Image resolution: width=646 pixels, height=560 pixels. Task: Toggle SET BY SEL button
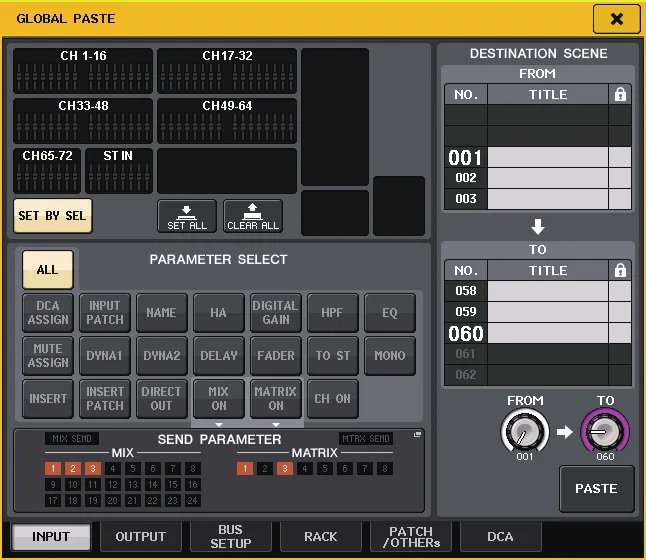[x=52, y=216]
